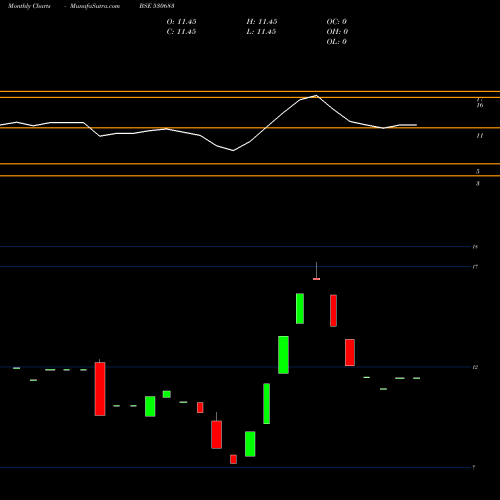Click the lowest trough of the white indicator line
Screen dimensions: 500x500
point(233,150)
